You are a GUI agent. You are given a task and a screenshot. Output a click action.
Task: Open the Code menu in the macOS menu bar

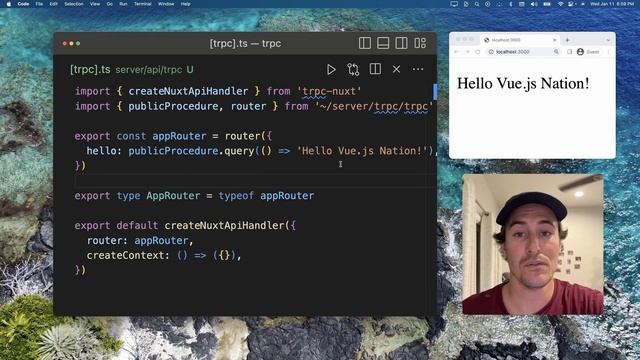tap(23, 4)
